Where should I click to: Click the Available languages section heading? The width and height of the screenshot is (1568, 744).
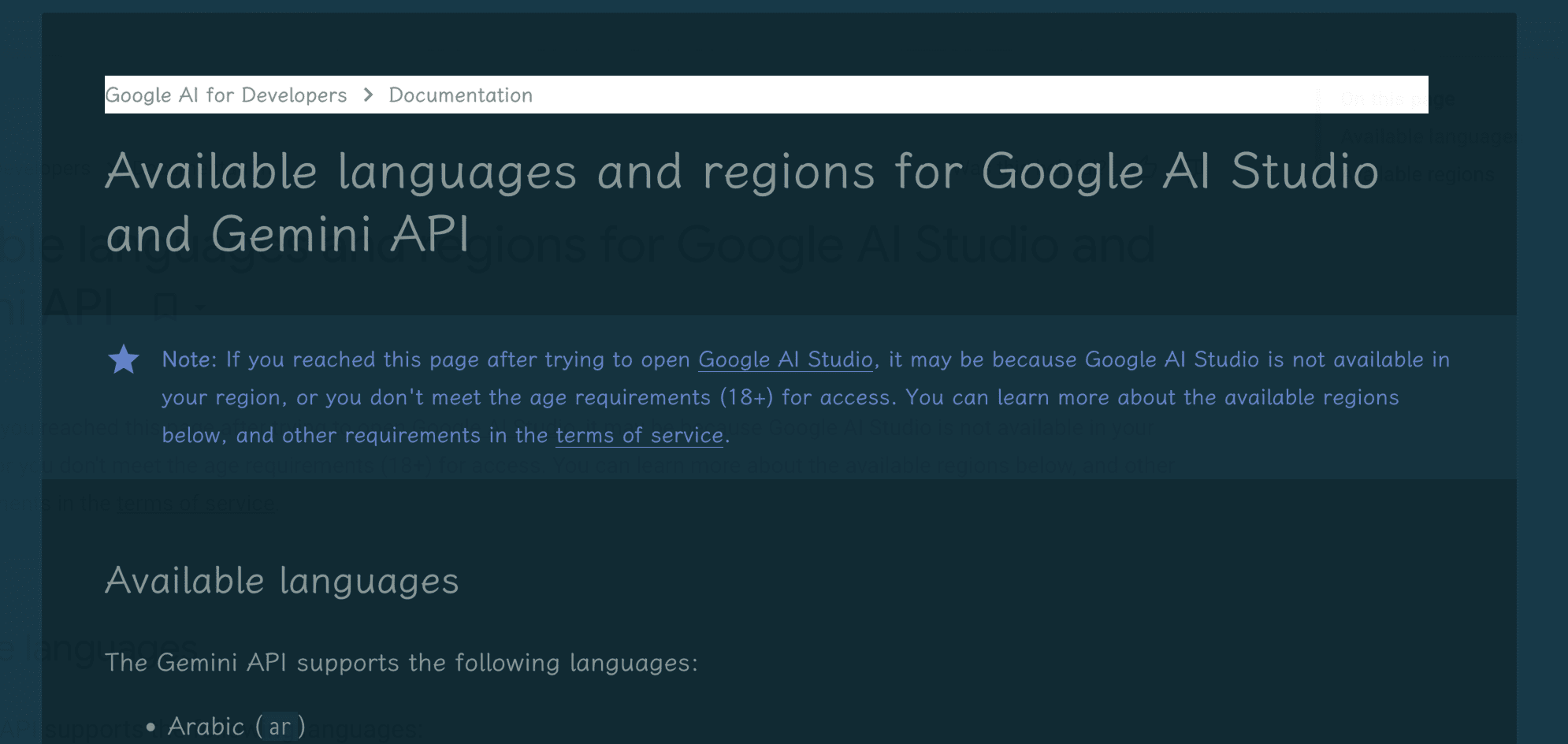click(x=282, y=582)
